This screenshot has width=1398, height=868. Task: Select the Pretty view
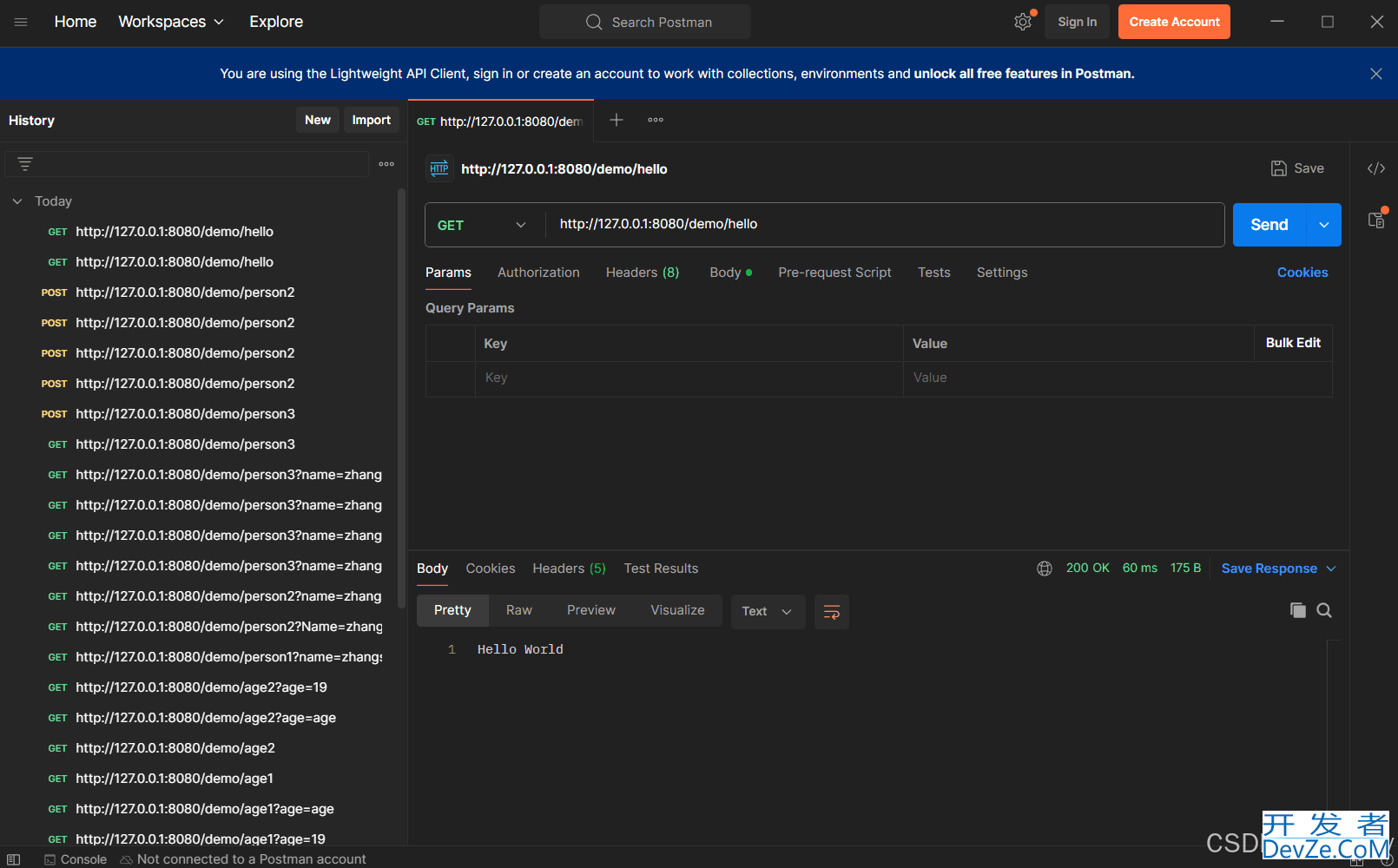(452, 610)
